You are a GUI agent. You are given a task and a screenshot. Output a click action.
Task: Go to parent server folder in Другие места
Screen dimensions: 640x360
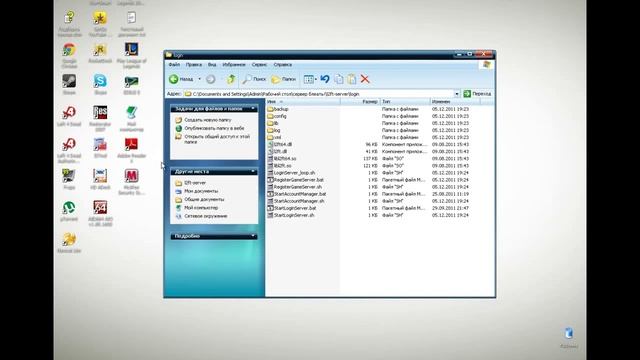click(195, 183)
